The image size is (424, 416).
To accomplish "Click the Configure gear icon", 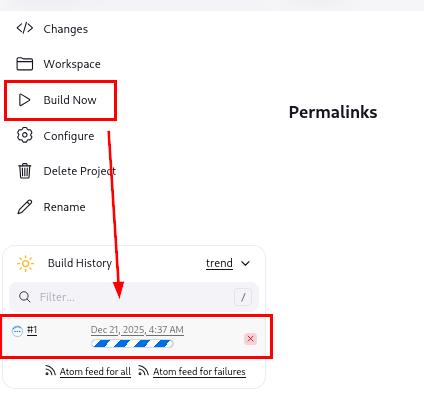I will pos(25,135).
